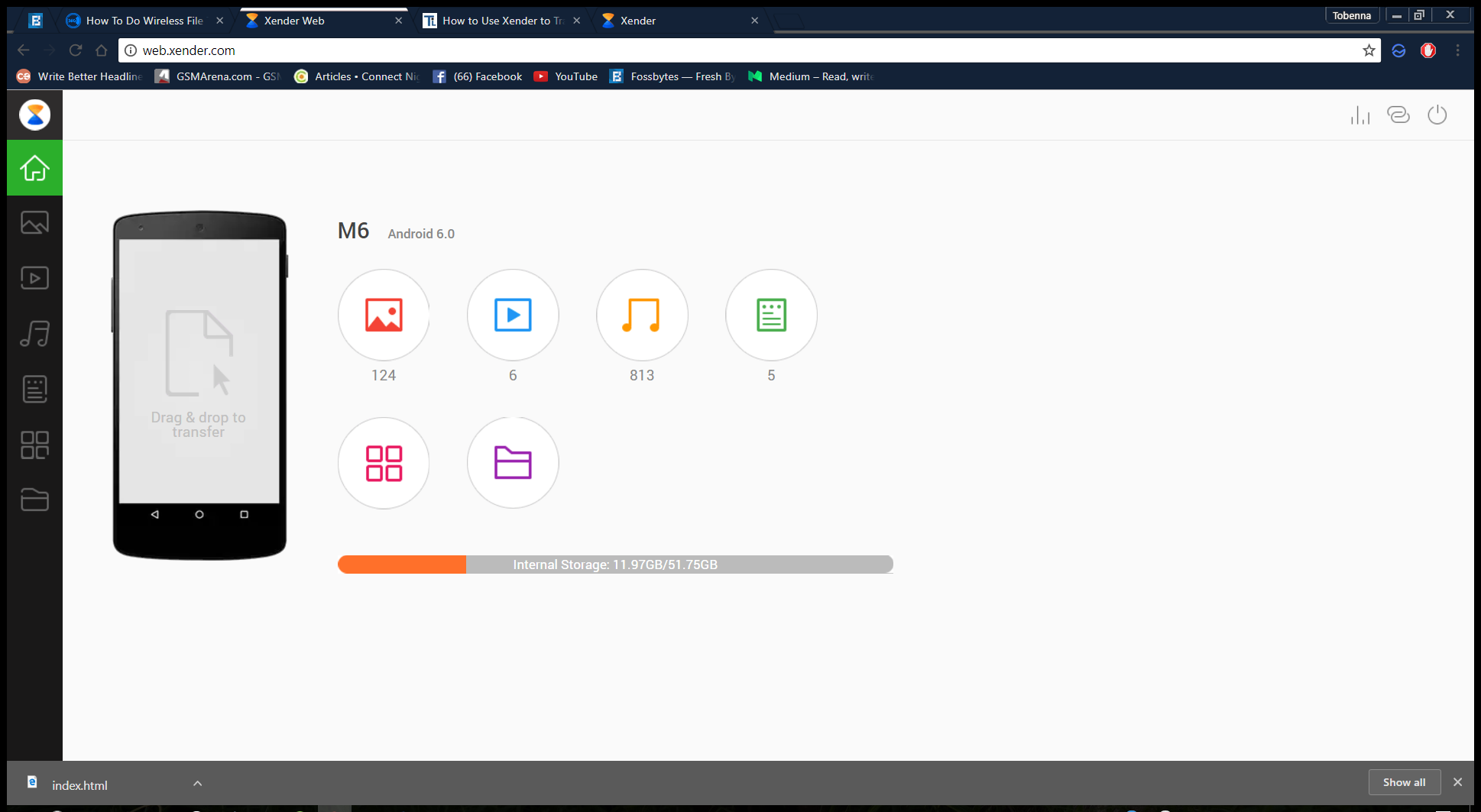Open the Apps section in the sidebar
1481x812 pixels.
(x=34, y=445)
